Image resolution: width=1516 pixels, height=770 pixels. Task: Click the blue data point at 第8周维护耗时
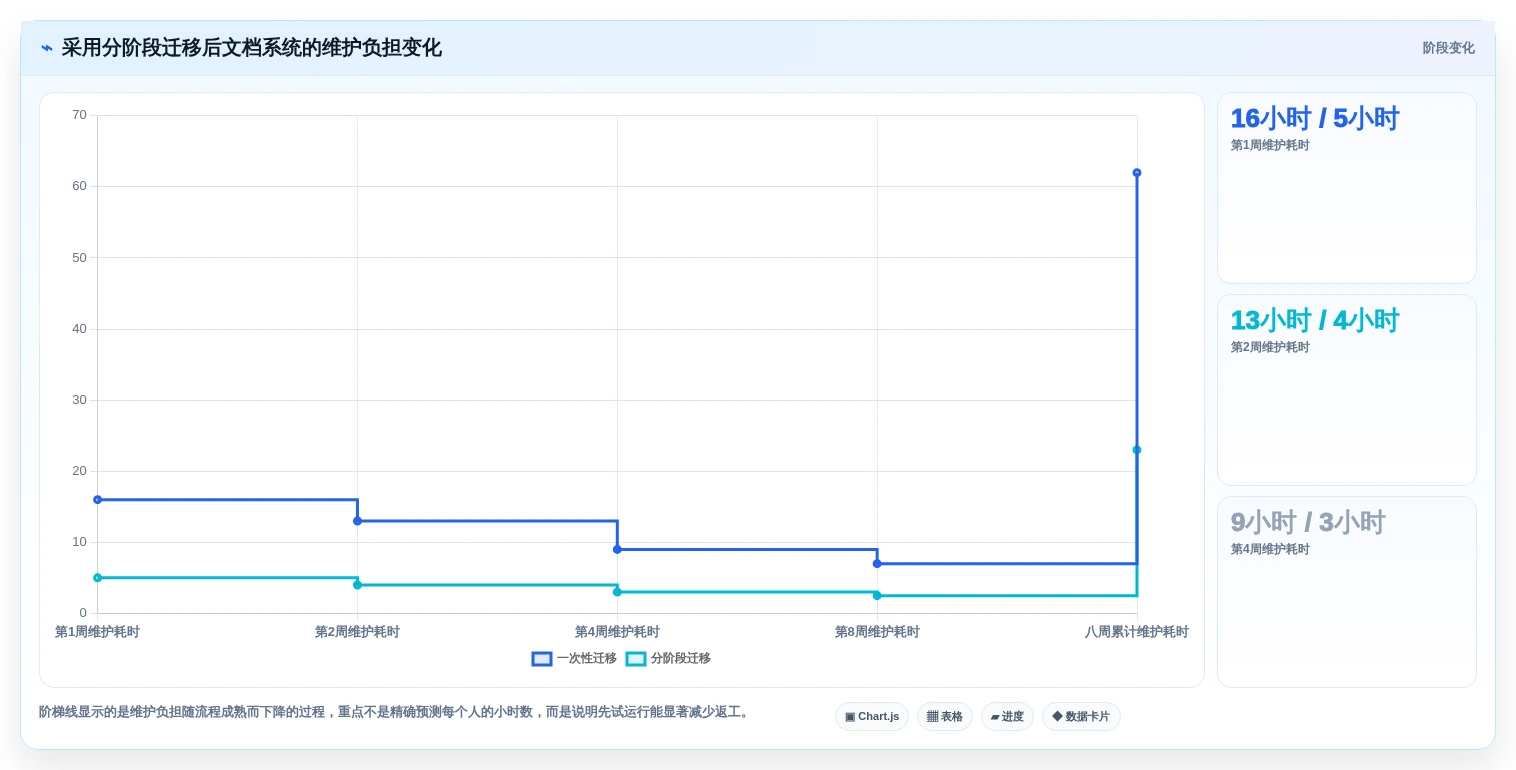(877, 563)
